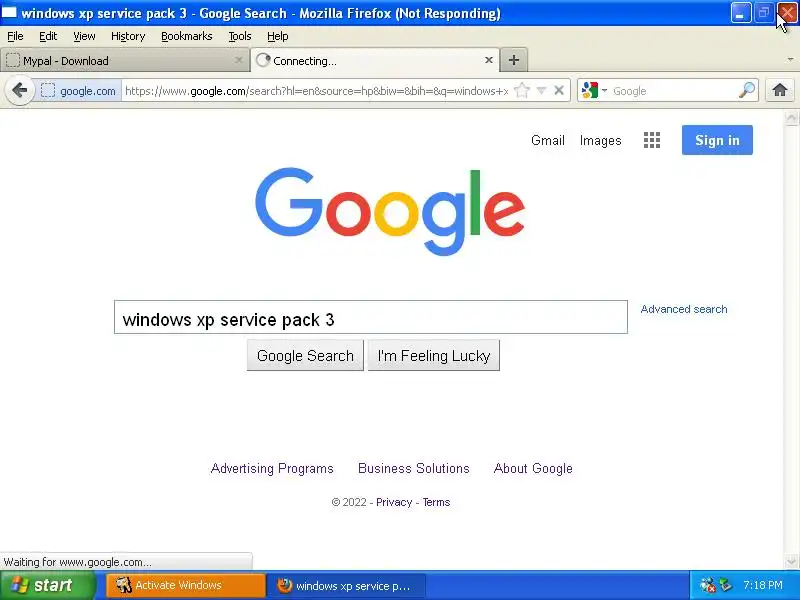Screen dimensions: 800x600
Task: Open the Tools menu
Action: pos(240,36)
